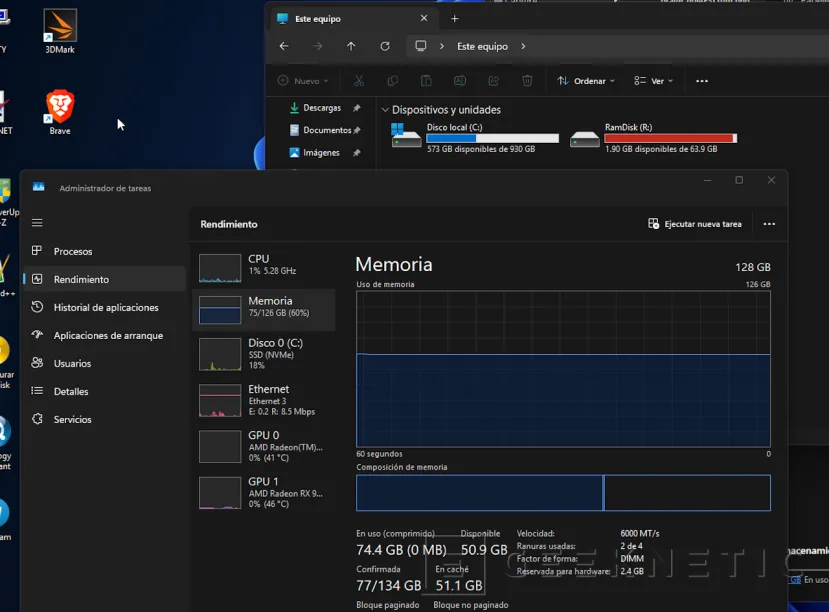The image size is (829, 612).
Task: Add a new File Explorer tab
Action: pyautogui.click(x=455, y=18)
